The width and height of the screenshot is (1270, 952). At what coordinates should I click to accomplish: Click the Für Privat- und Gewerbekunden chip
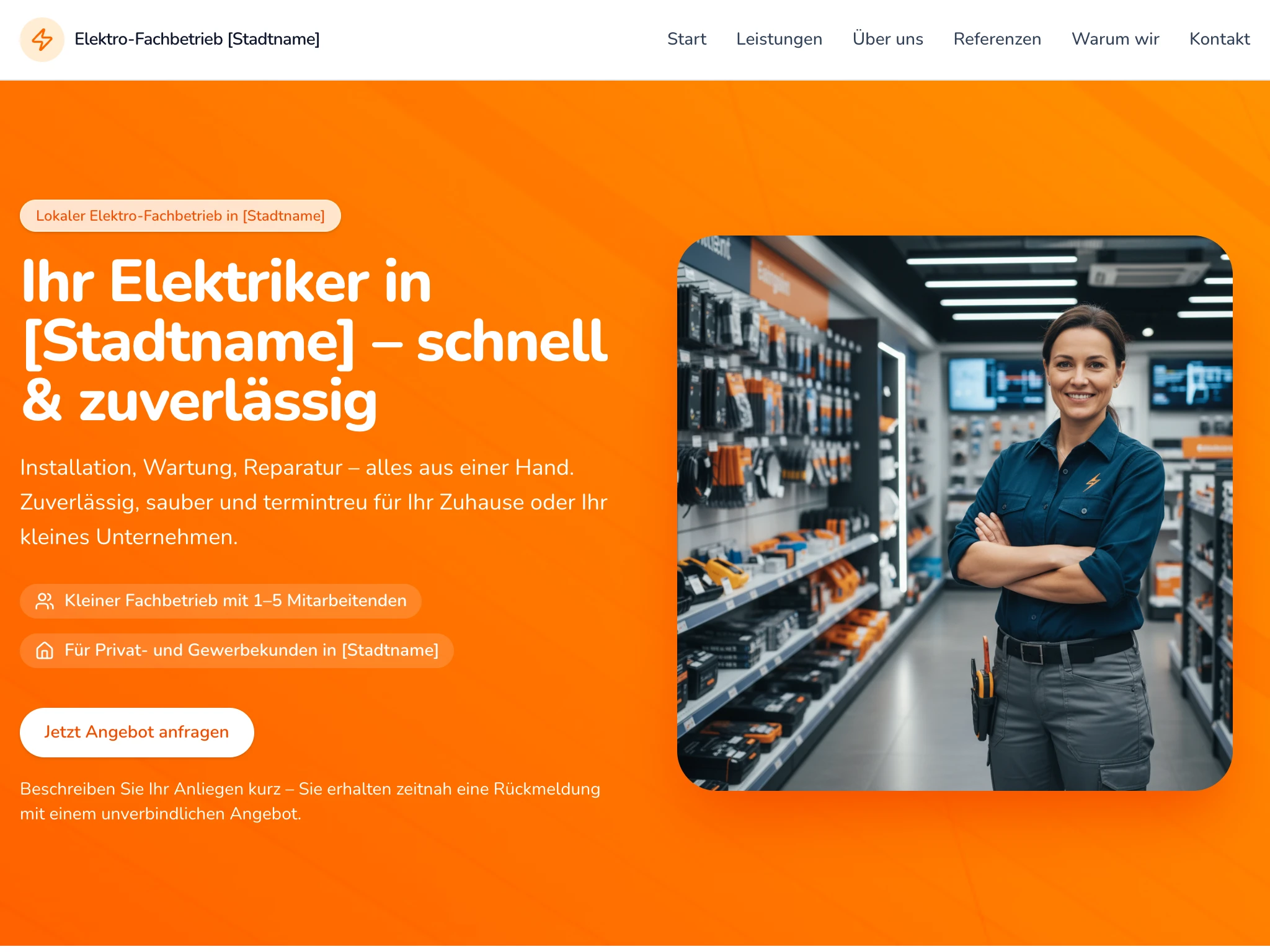click(x=237, y=651)
